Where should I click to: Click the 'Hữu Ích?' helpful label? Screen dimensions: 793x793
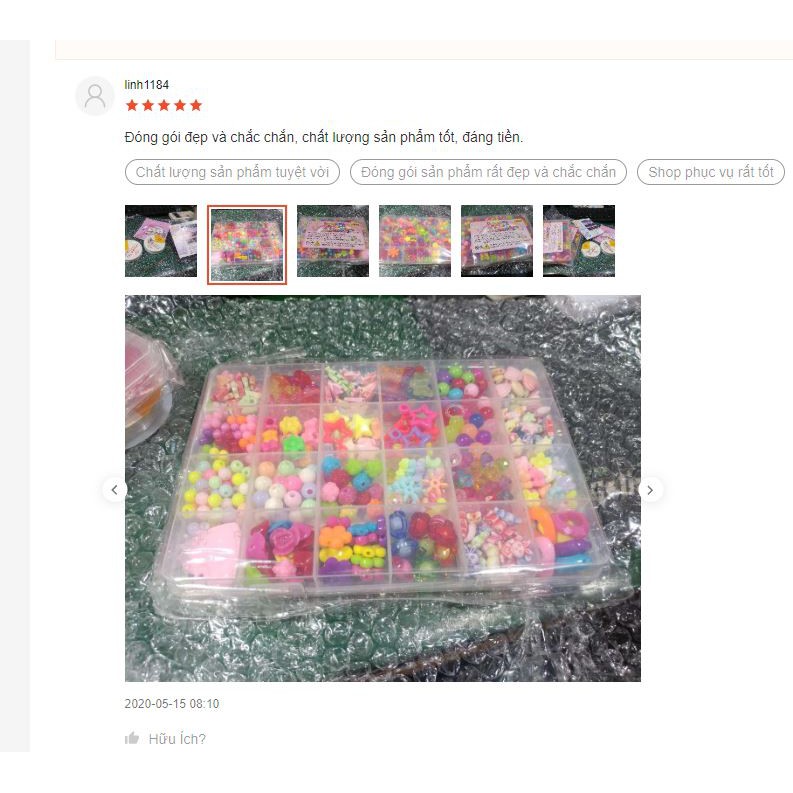pos(177,739)
